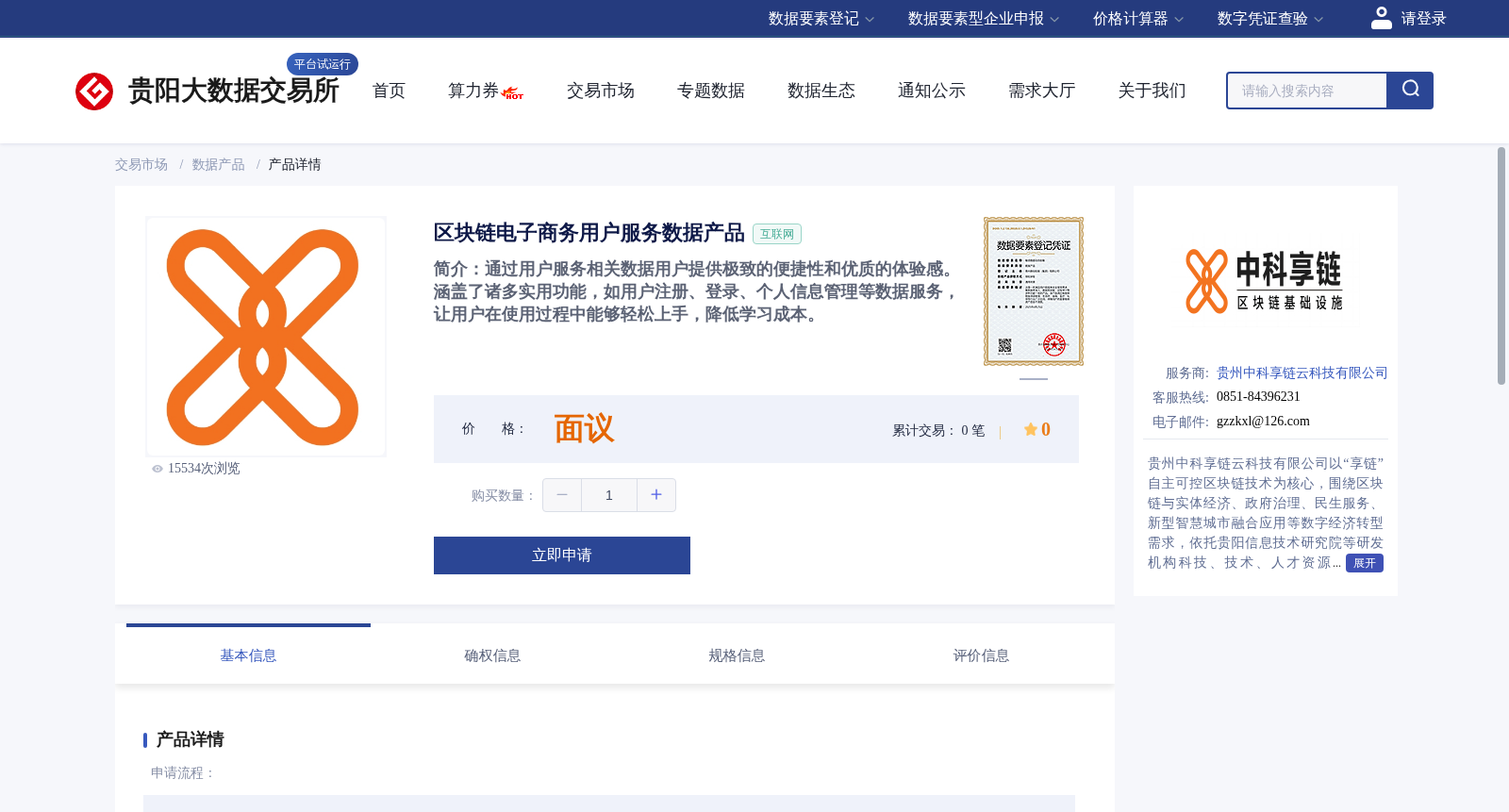Open 需求大厅 in the main menu

pos(1042,91)
